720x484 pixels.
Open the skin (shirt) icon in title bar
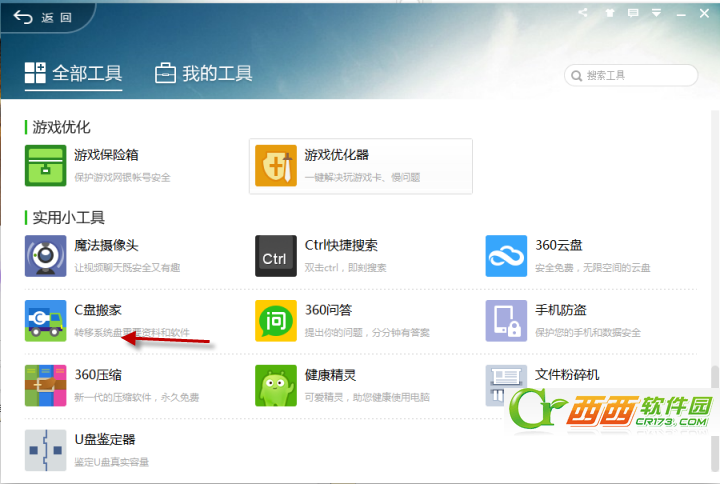click(610, 13)
